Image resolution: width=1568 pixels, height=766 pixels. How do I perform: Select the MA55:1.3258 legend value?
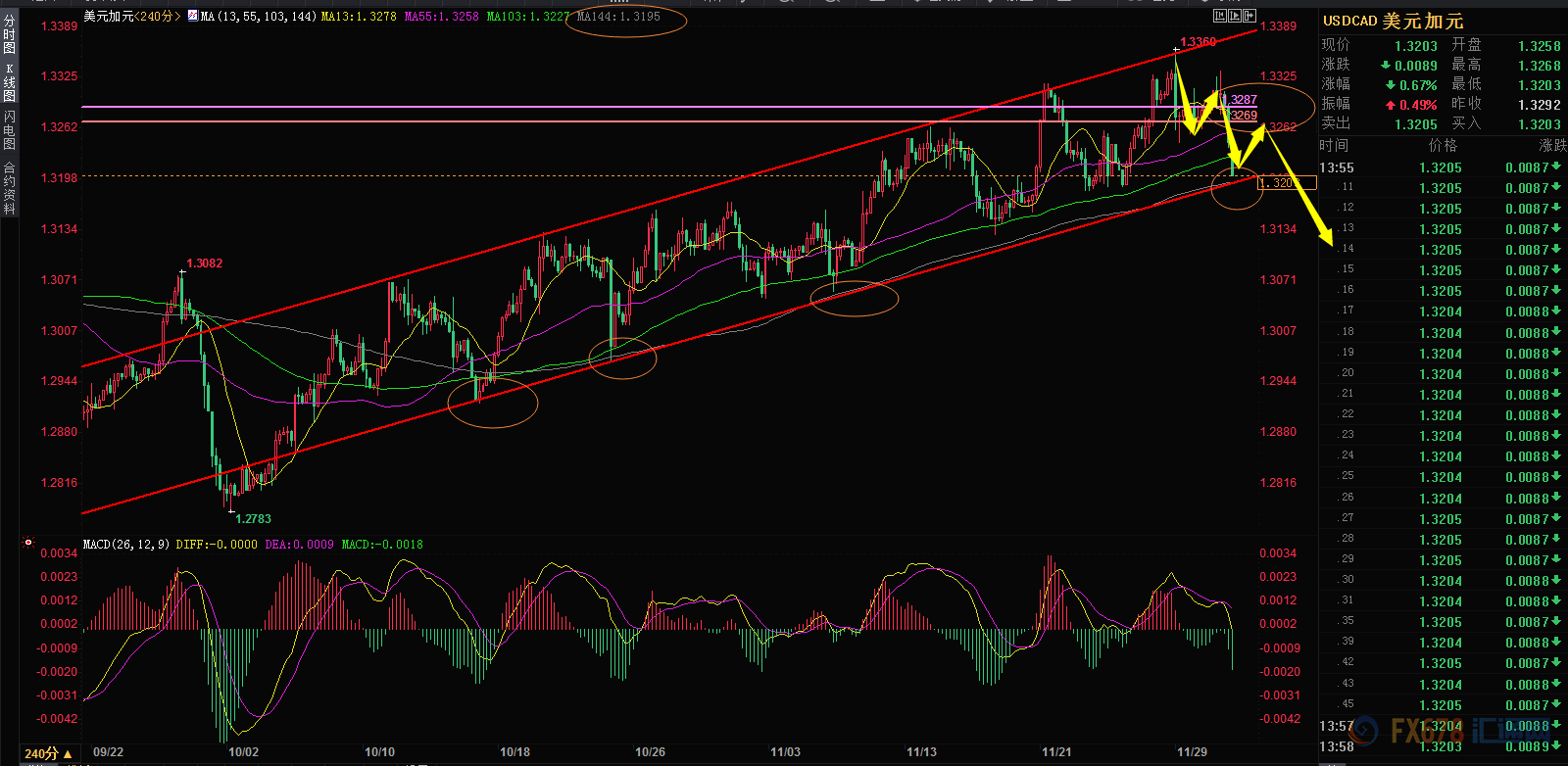pyautogui.click(x=442, y=16)
